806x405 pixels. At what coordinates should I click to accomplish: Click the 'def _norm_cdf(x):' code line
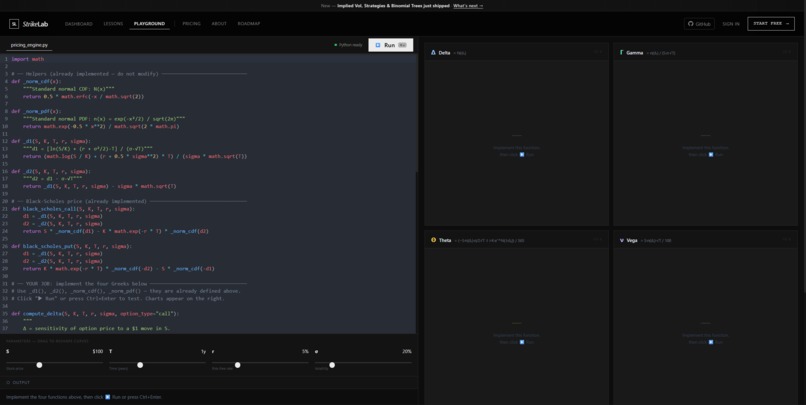(x=36, y=81)
